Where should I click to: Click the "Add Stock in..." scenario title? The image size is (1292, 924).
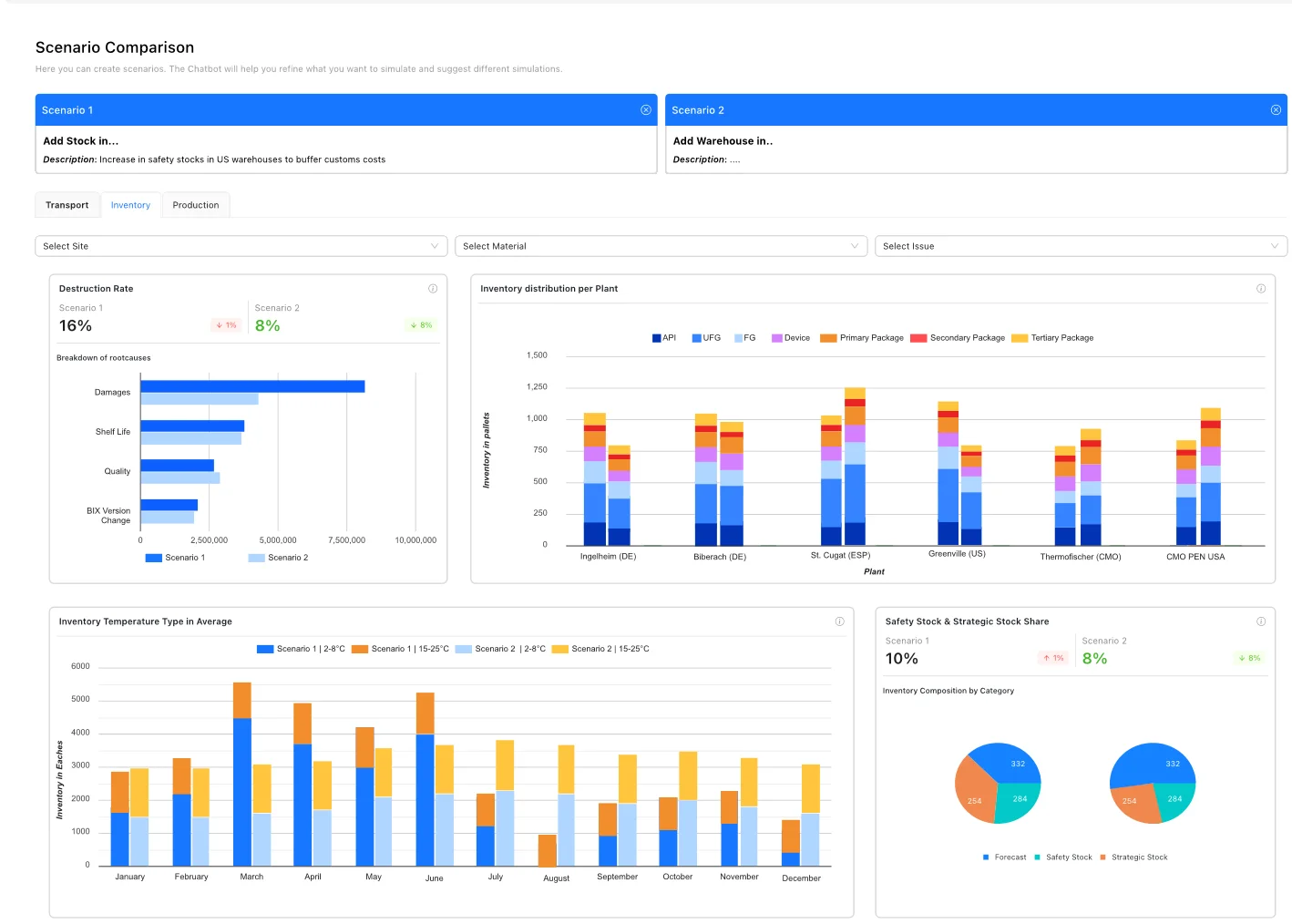[x=80, y=141]
